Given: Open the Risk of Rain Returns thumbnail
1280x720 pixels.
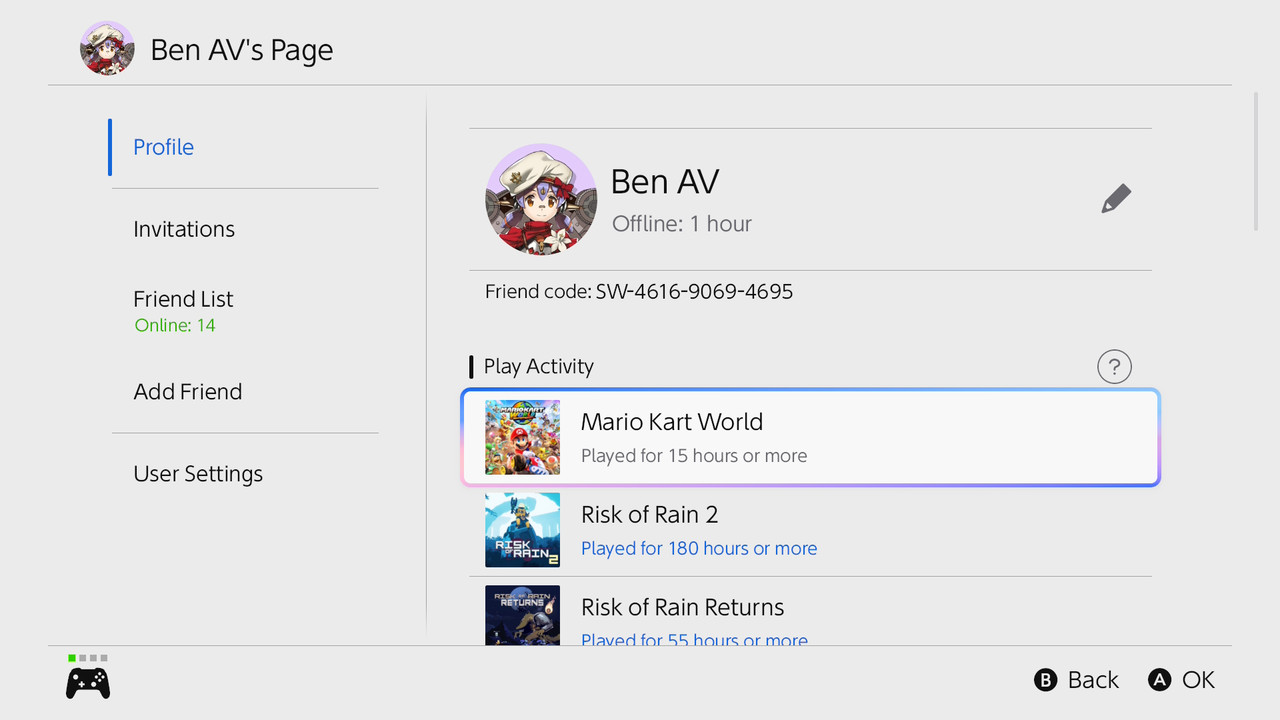Looking at the screenshot, I should 522,614.
